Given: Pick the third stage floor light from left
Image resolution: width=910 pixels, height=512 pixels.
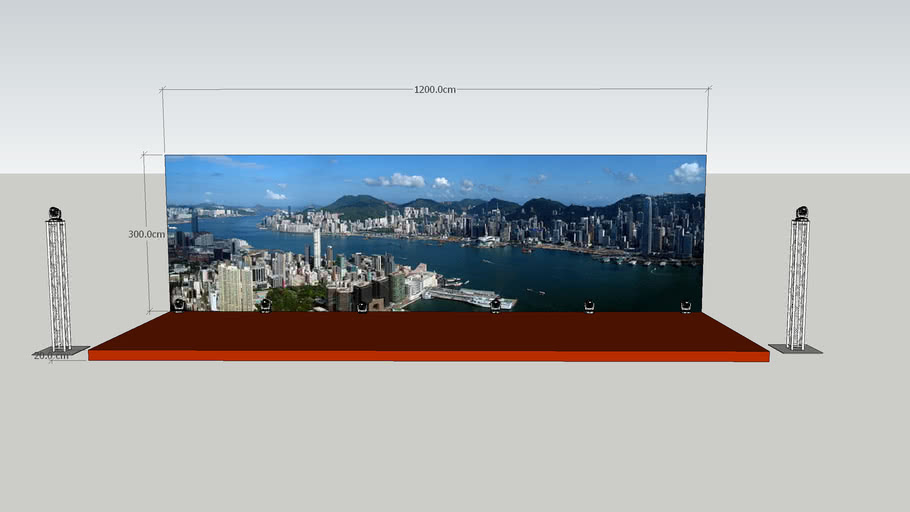Looking at the screenshot, I should 362,306.
